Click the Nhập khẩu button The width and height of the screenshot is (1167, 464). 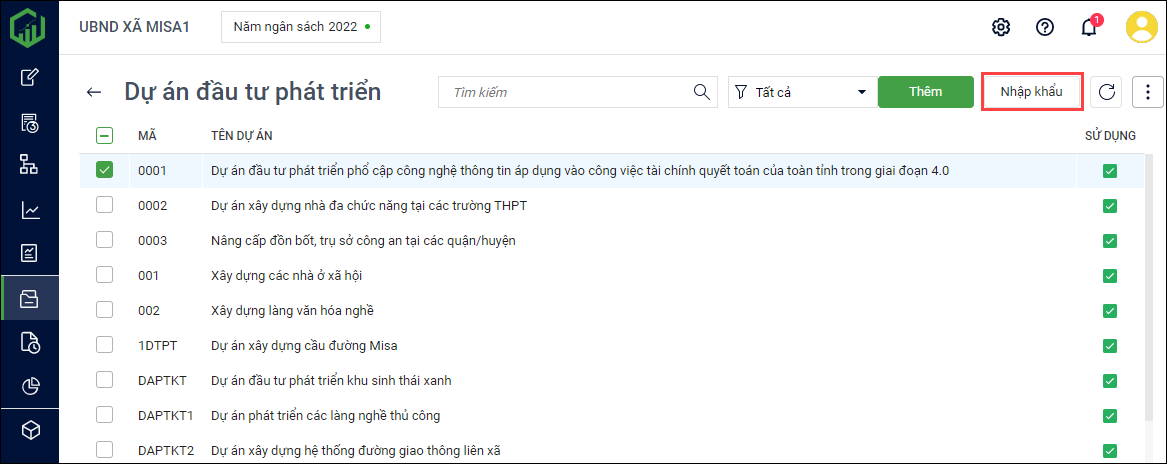pyautogui.click(x=1032, y=92)
